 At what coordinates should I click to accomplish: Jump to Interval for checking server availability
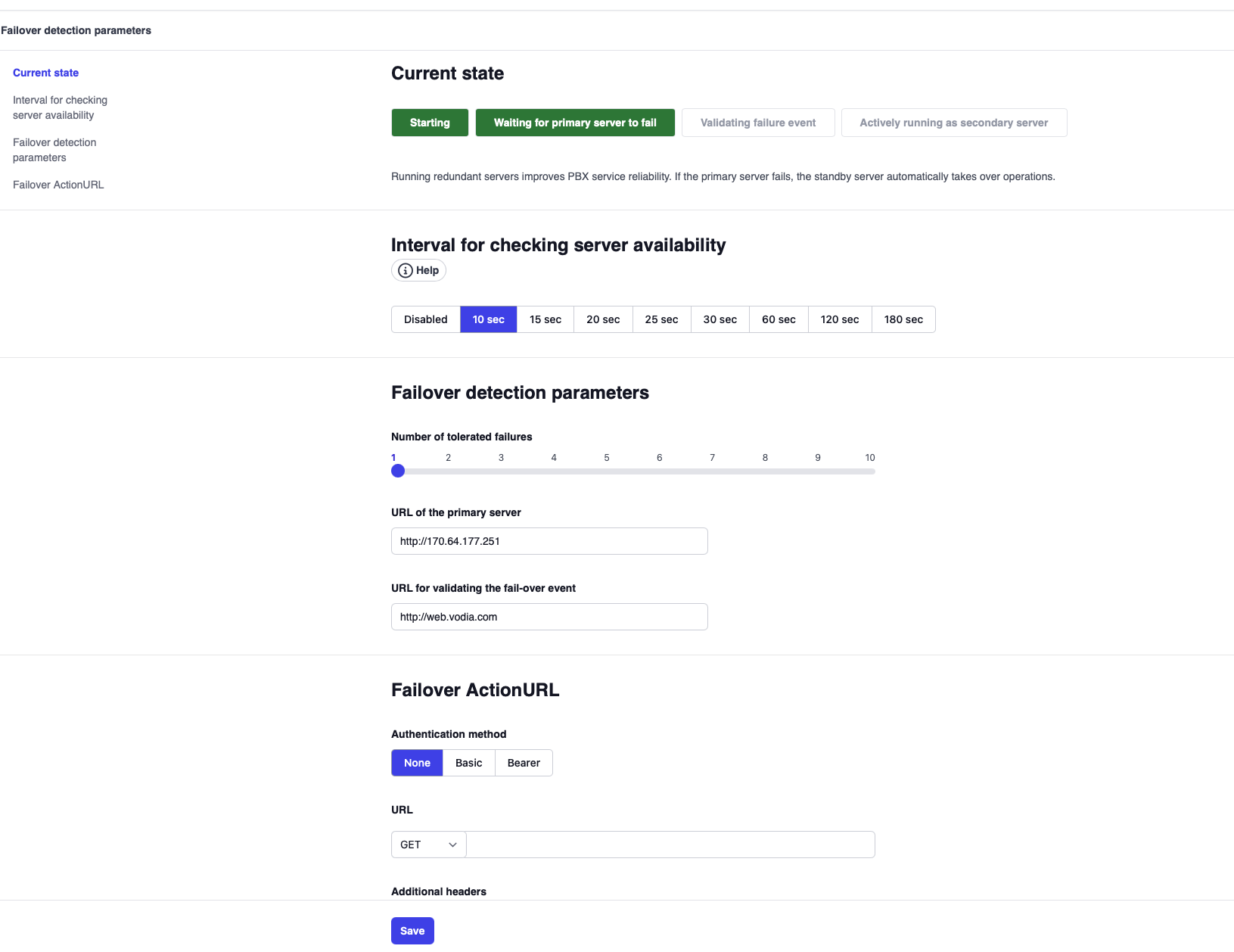pos(60,107)
